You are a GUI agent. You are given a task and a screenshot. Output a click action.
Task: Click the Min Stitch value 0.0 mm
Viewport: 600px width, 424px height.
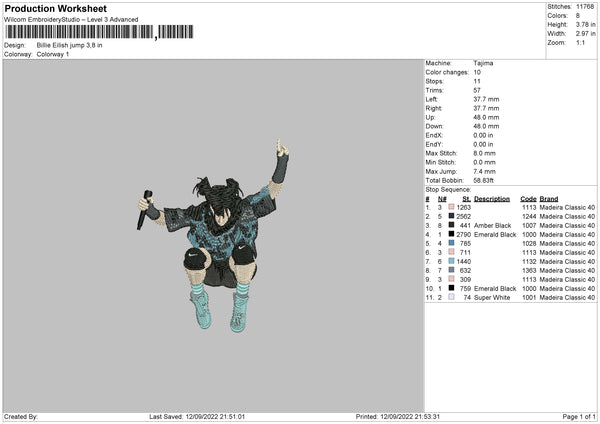[484, 162]
